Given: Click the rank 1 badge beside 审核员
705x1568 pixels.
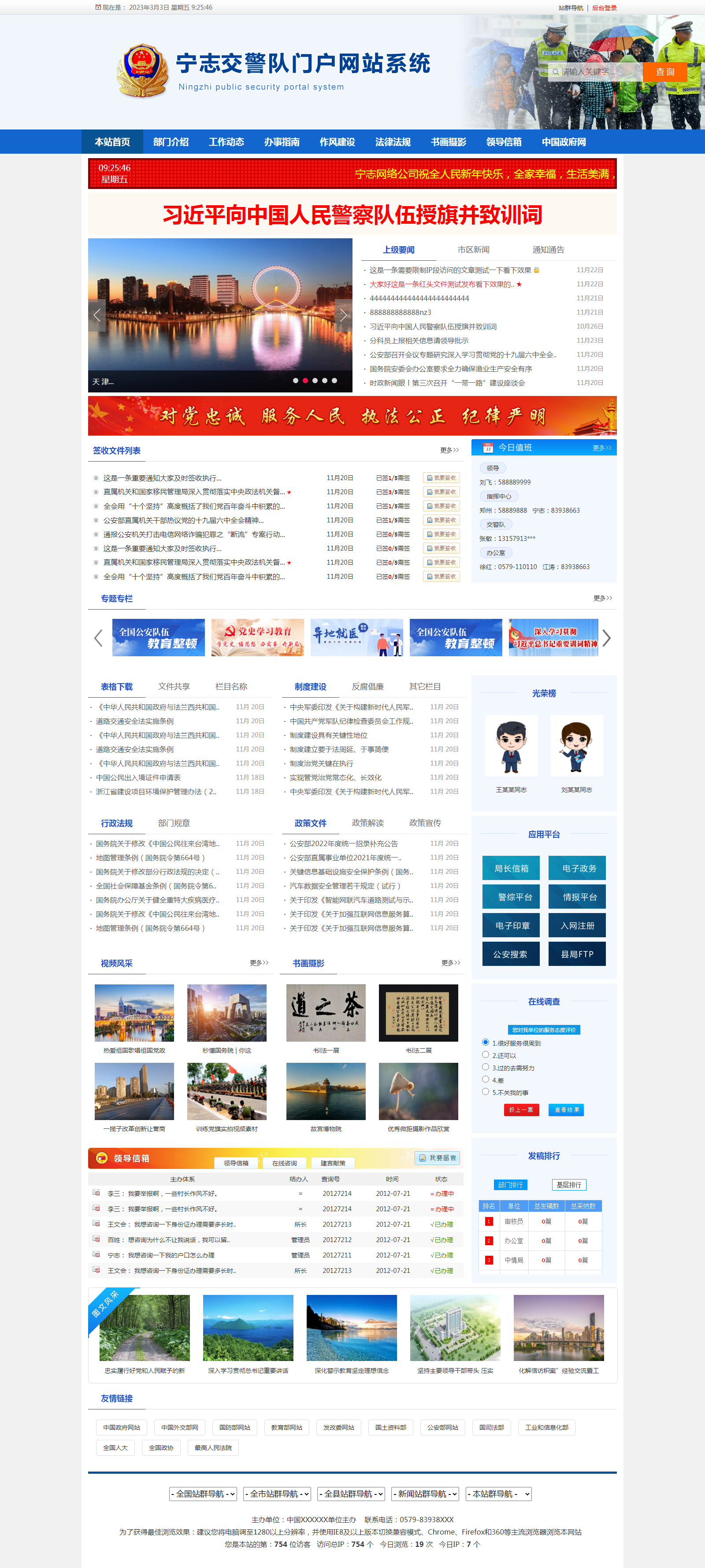Looking at the screenshot, I should pos(489,1221).
